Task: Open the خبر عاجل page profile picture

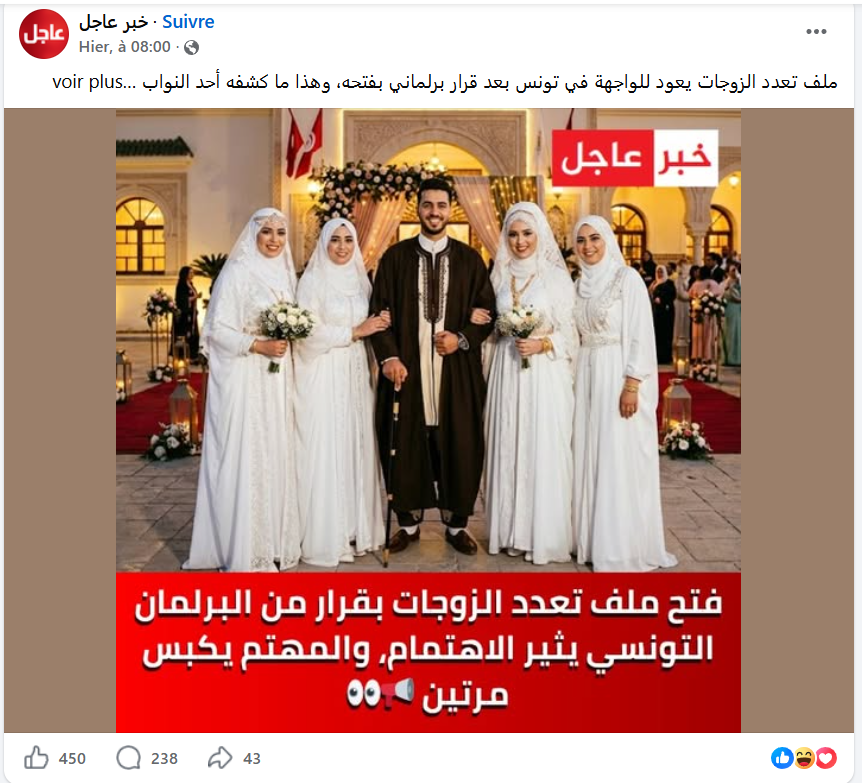Action: 44,34
